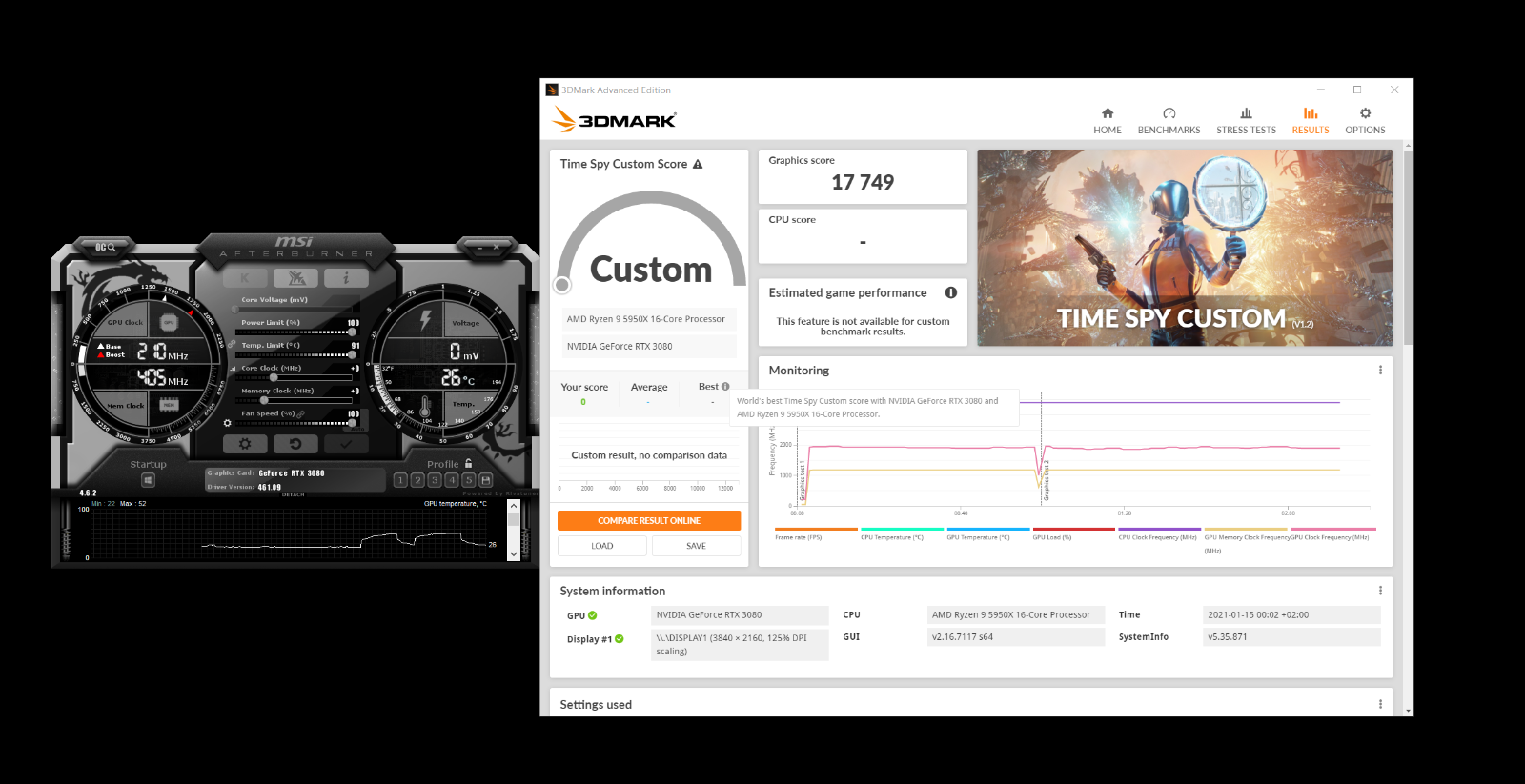Toggle the Afterburner Profile lock icon
This screenshot has height=784, width=1525.
coord(468,463)
